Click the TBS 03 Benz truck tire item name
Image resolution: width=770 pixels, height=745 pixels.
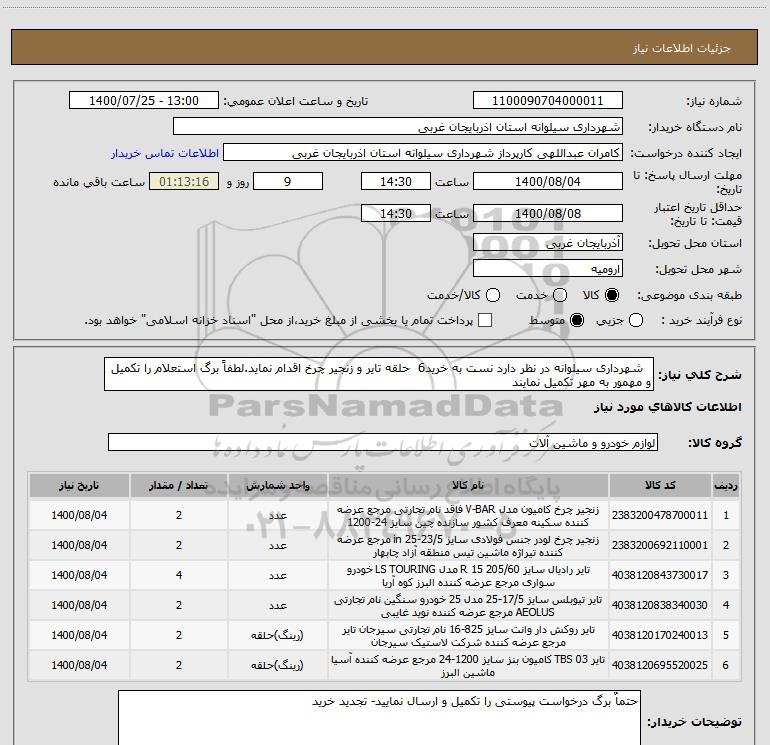pos(468,665)
